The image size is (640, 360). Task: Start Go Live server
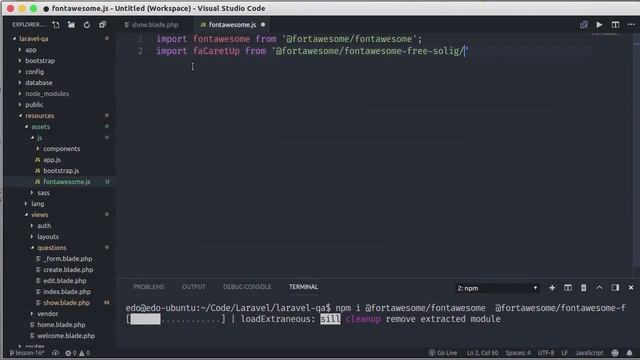(x=443, y=353)
